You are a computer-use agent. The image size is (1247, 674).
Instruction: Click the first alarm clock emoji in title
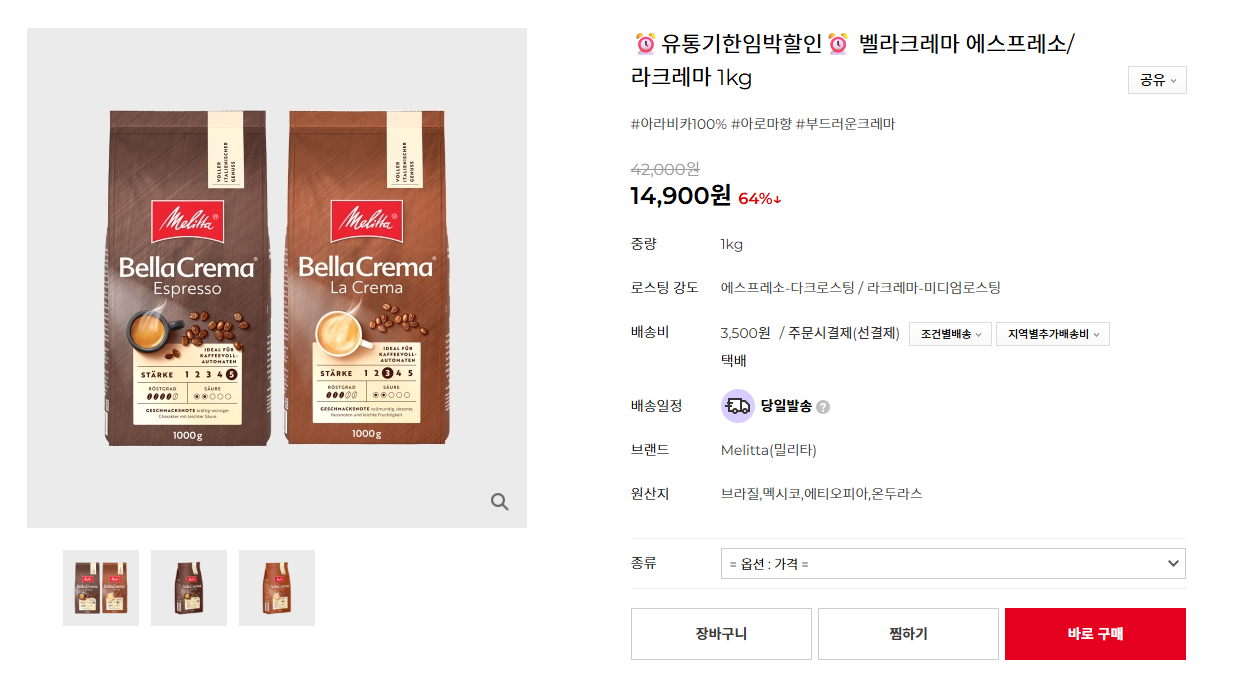point(646,44)
